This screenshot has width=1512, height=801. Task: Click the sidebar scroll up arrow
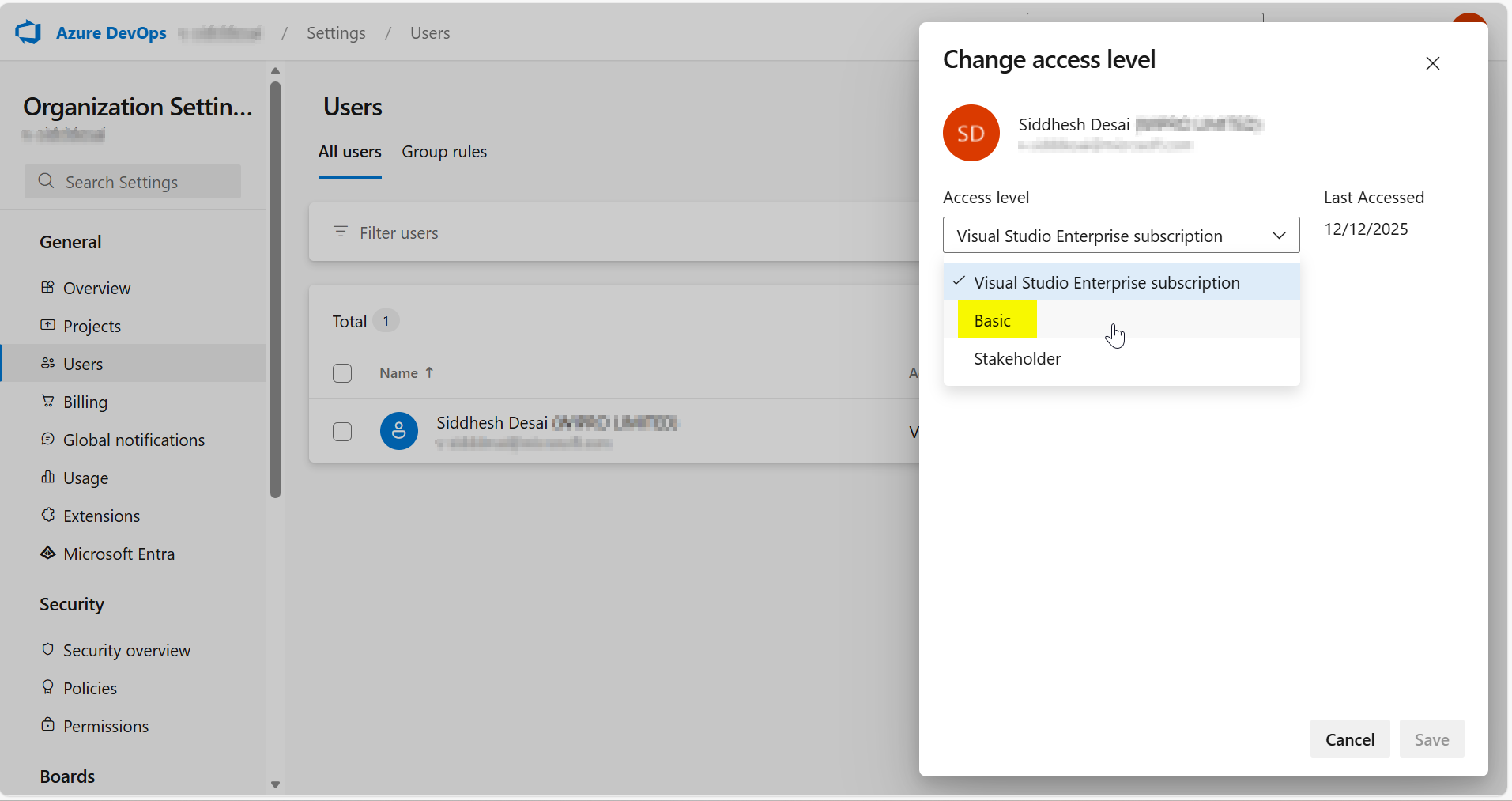click(x=275, y=71)
